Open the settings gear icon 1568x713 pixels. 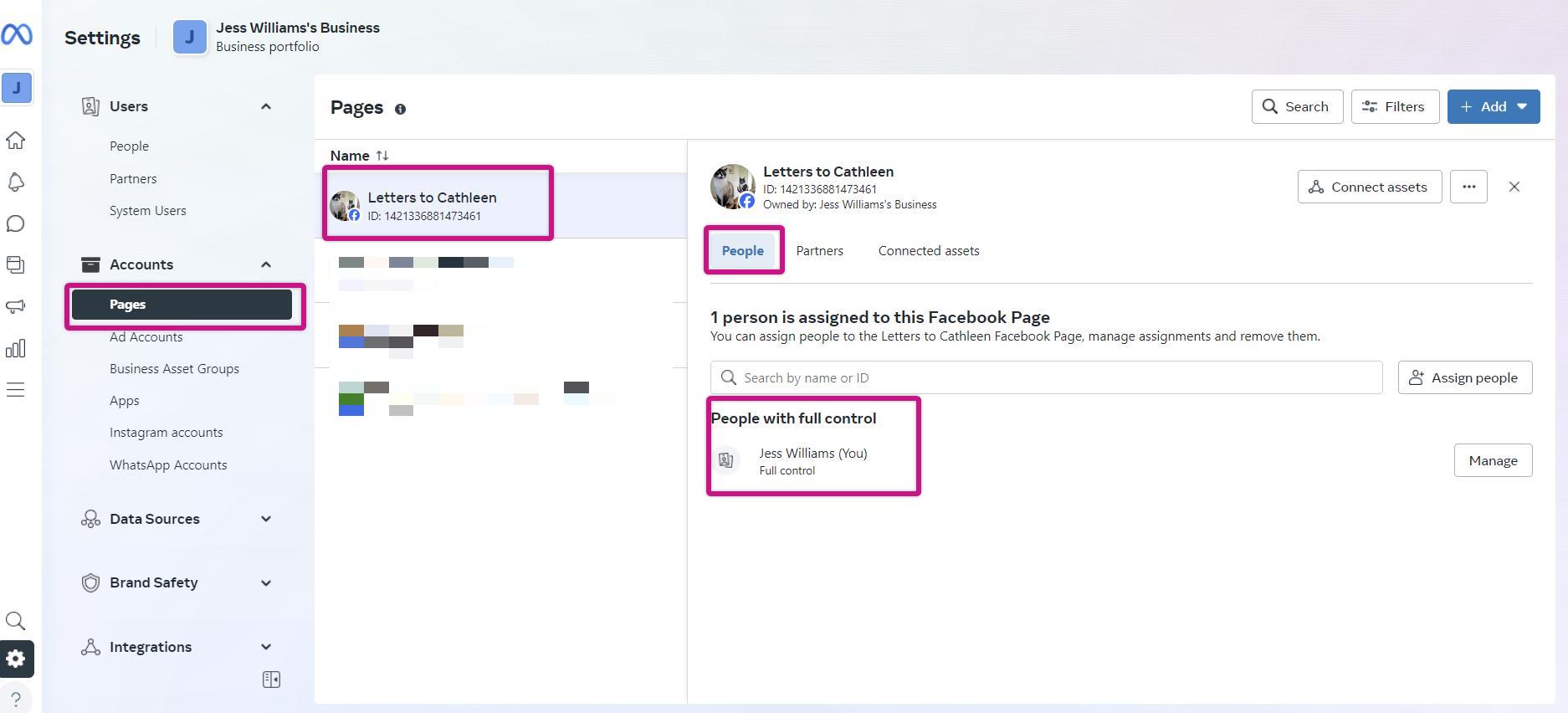pos(16,659)
